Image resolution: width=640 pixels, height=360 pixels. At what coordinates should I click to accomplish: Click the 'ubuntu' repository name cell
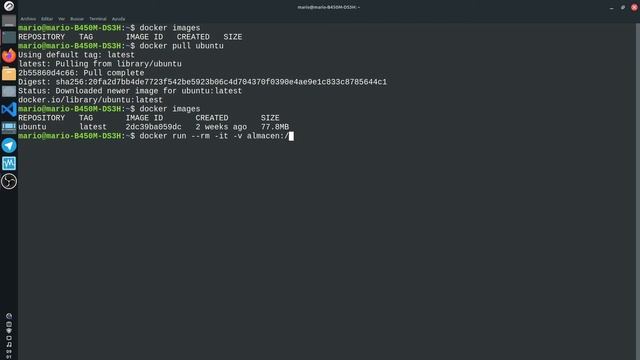click(32, 127)
